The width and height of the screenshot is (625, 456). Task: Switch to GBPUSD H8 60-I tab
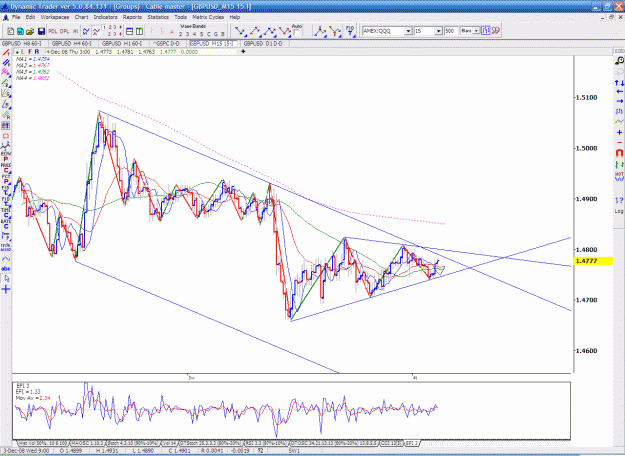[x=22, y=43]
